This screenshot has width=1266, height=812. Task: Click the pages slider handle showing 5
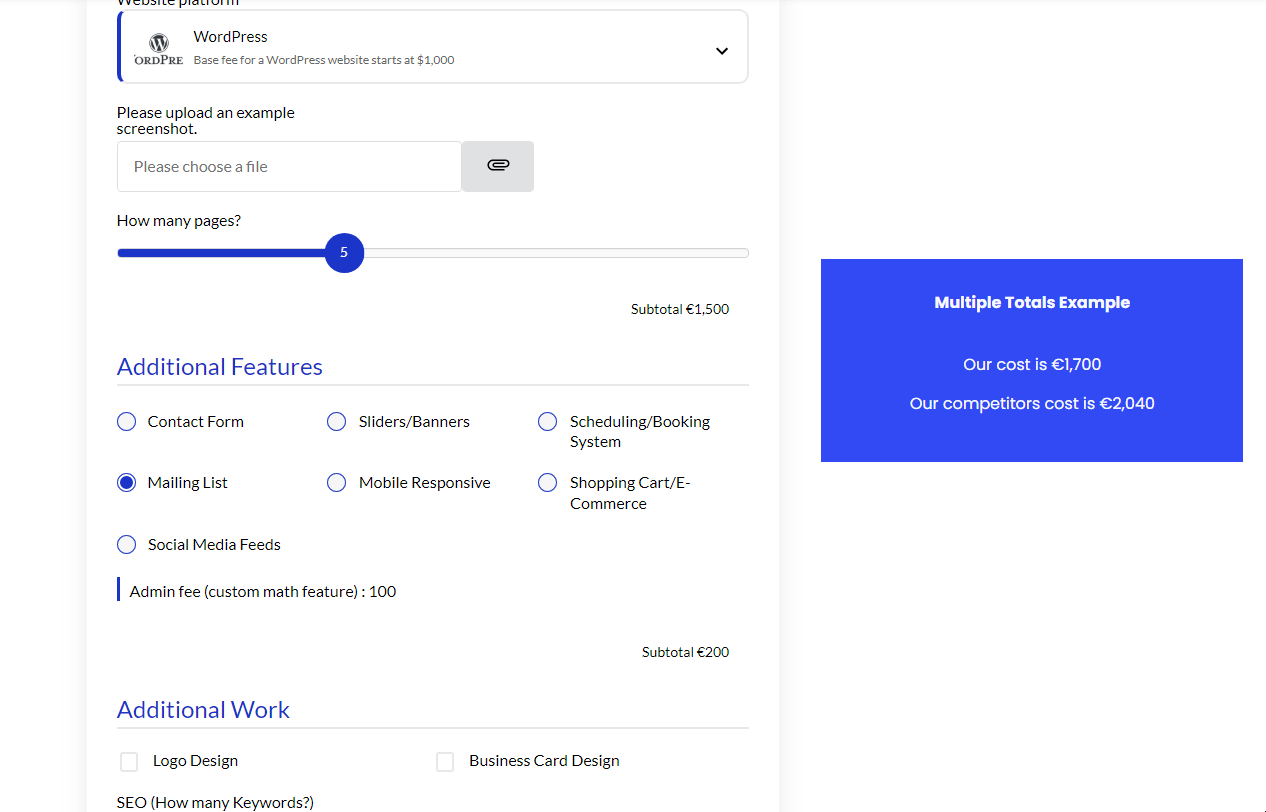point(344,253)
